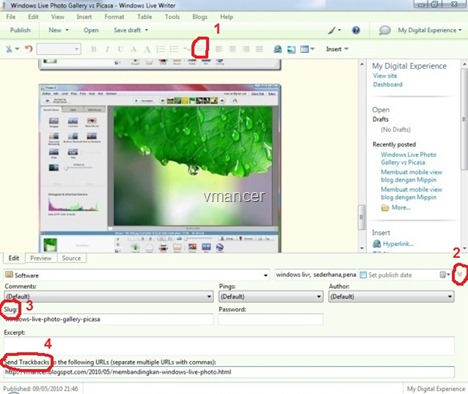Viewport: 468px width, 394px height.
Task: Click in the trackback URLs input field
Action: 229,372
